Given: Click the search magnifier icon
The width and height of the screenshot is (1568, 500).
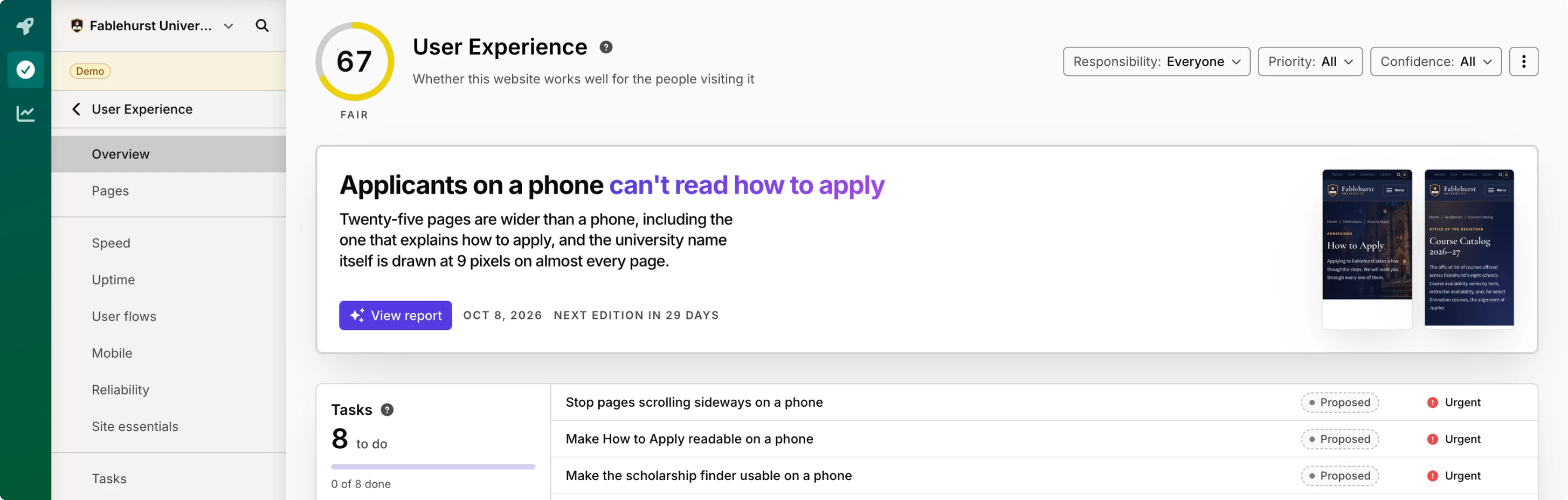Looking at the screenshot, I should point(262,25).
